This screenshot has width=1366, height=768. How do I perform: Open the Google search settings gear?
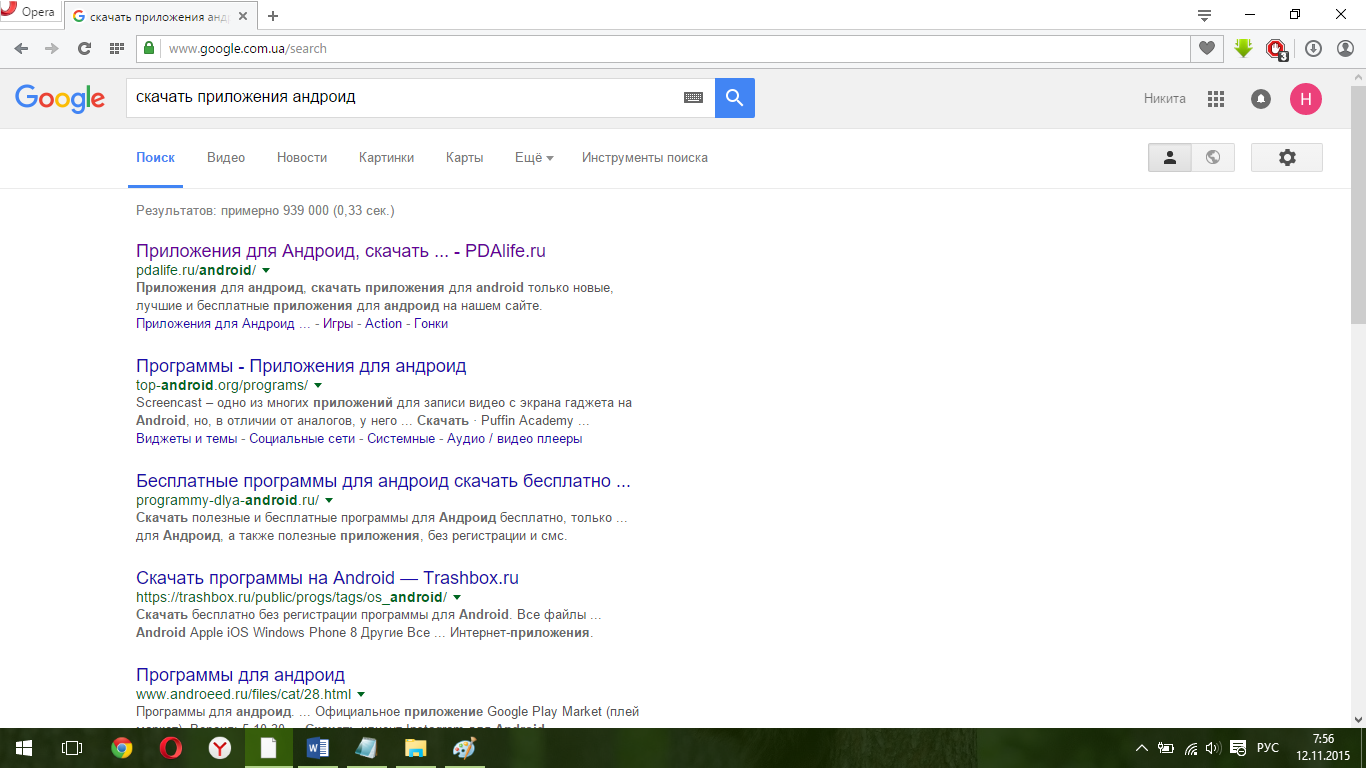point(1286,158)
